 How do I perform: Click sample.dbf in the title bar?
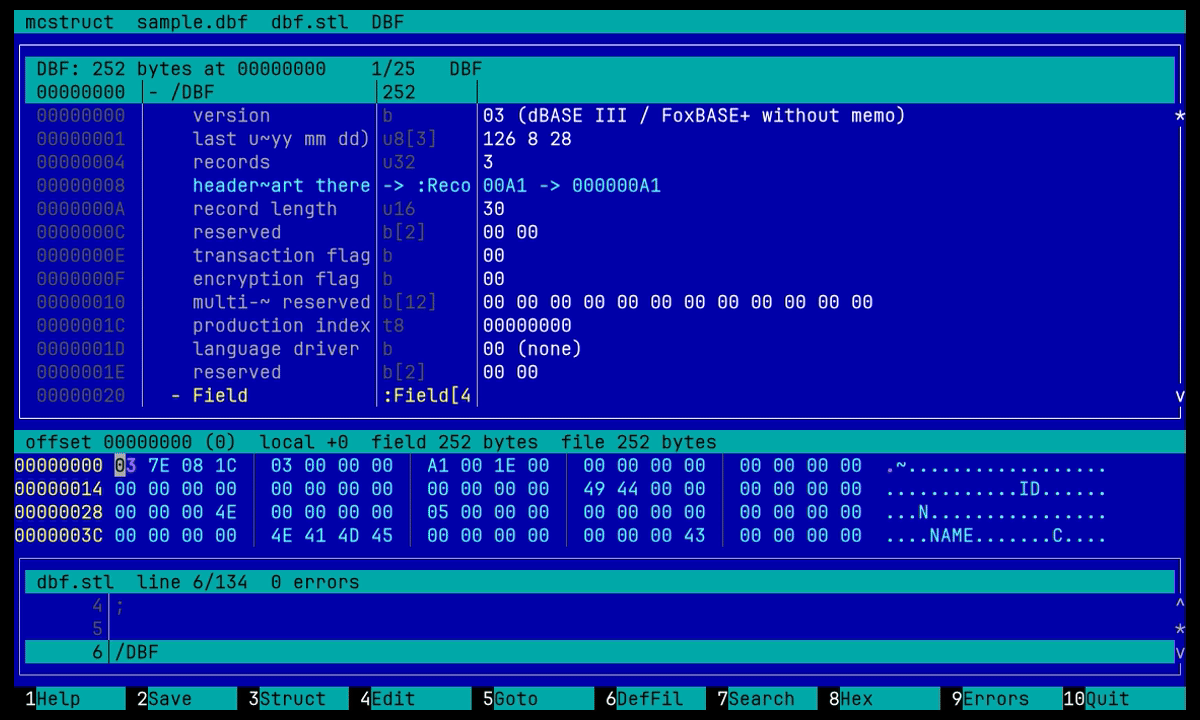click(x=192, y=22)
